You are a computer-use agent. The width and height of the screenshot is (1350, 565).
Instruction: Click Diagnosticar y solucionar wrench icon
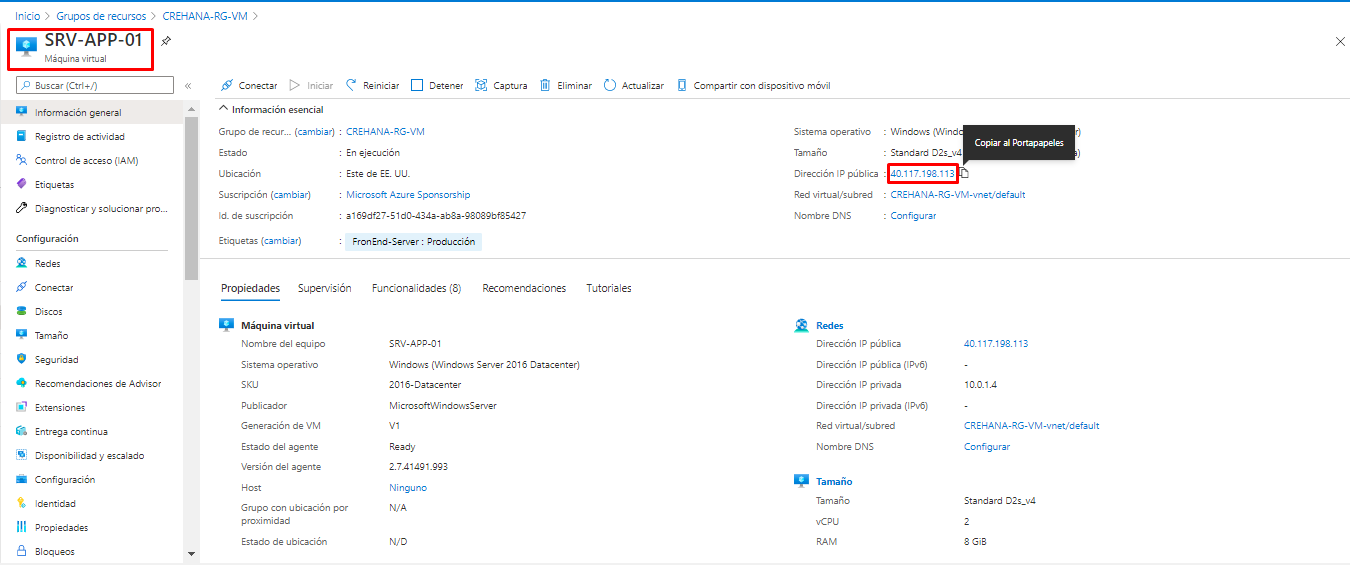(x=22, y=208)
